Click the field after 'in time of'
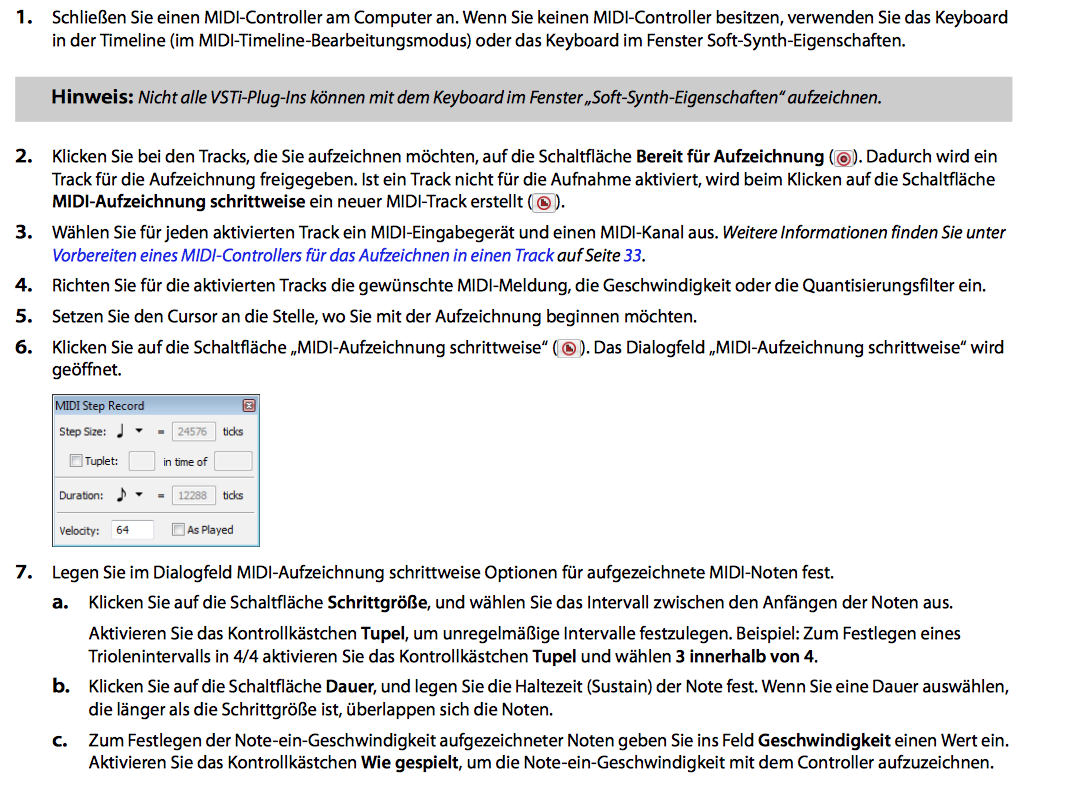This screenshot has width=1065, height=791. point(233,461)
